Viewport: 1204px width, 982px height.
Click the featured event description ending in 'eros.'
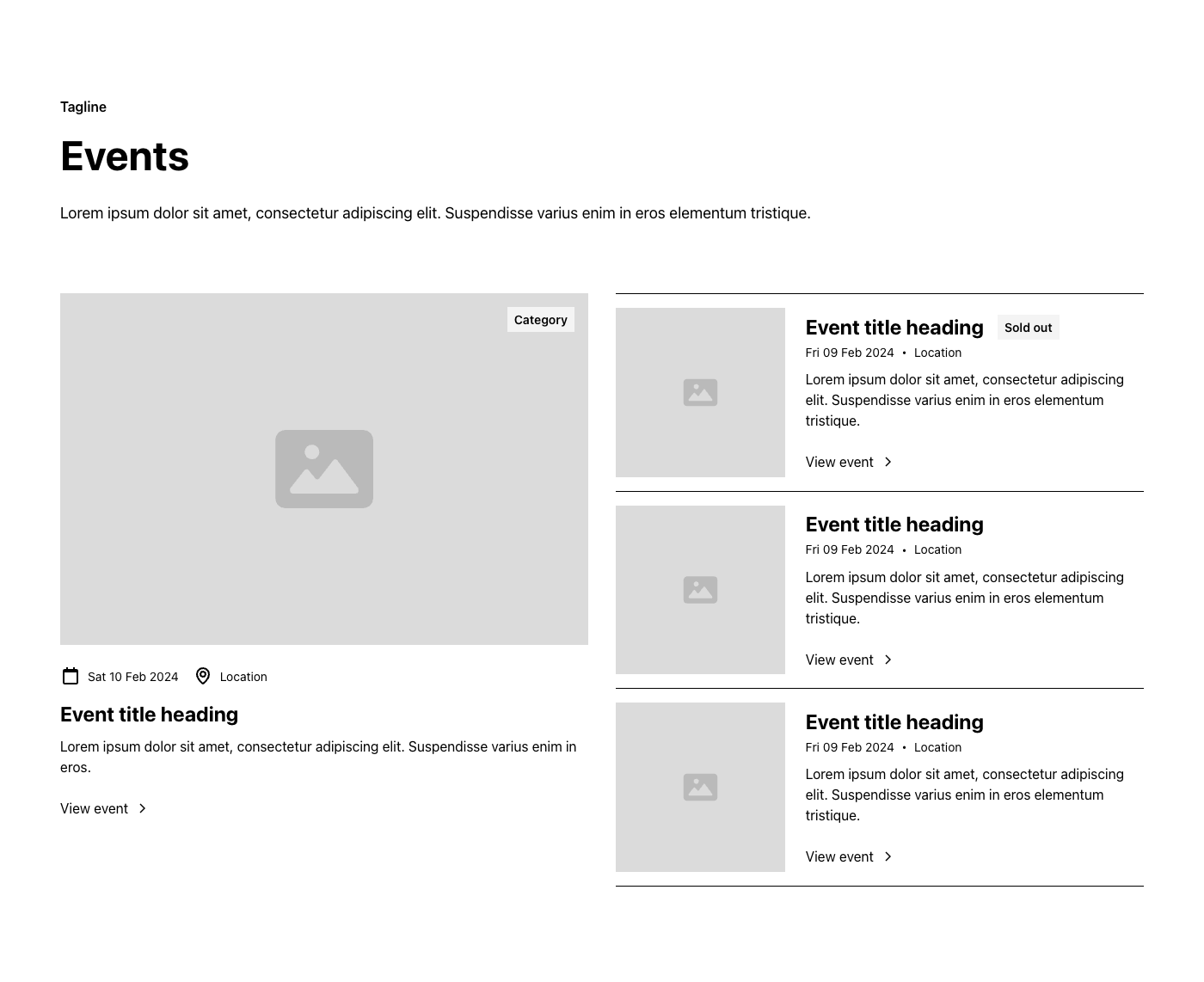coord(318,757)
